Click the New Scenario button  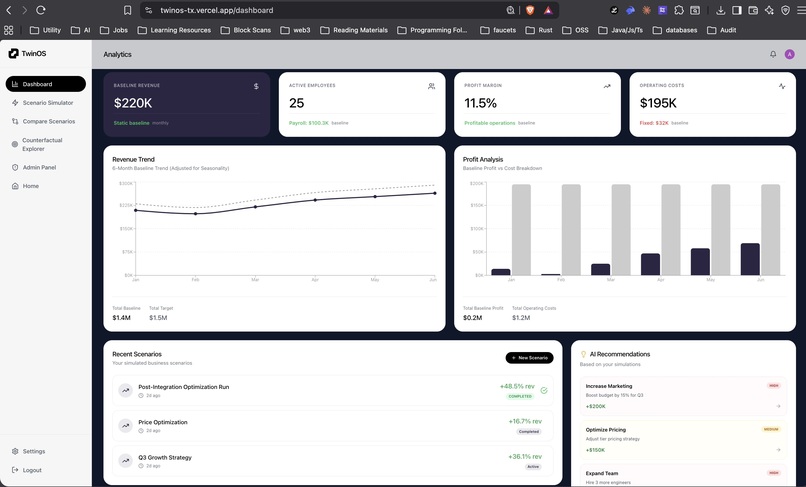click(529, 357)
